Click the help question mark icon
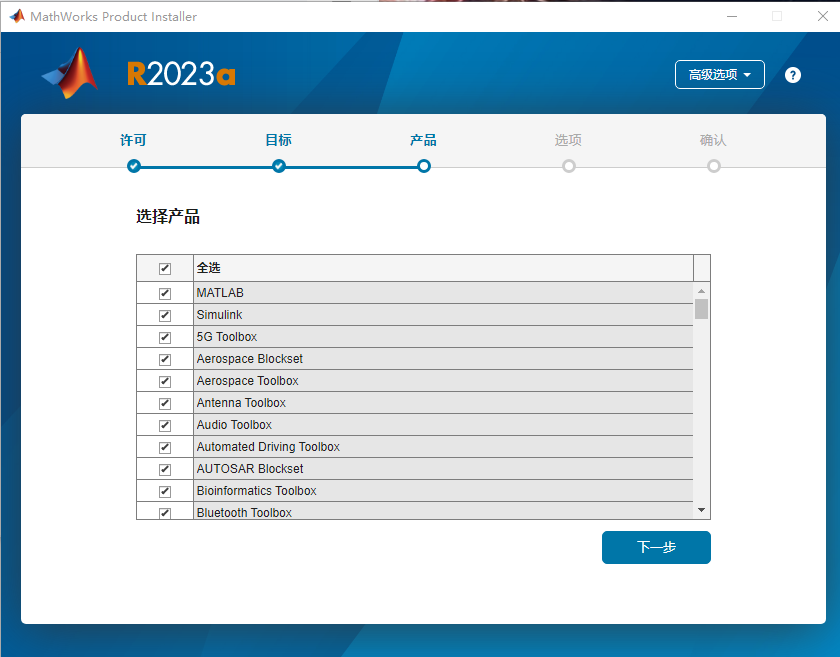Viewport: 840px width, 657px height. point(792,75)
